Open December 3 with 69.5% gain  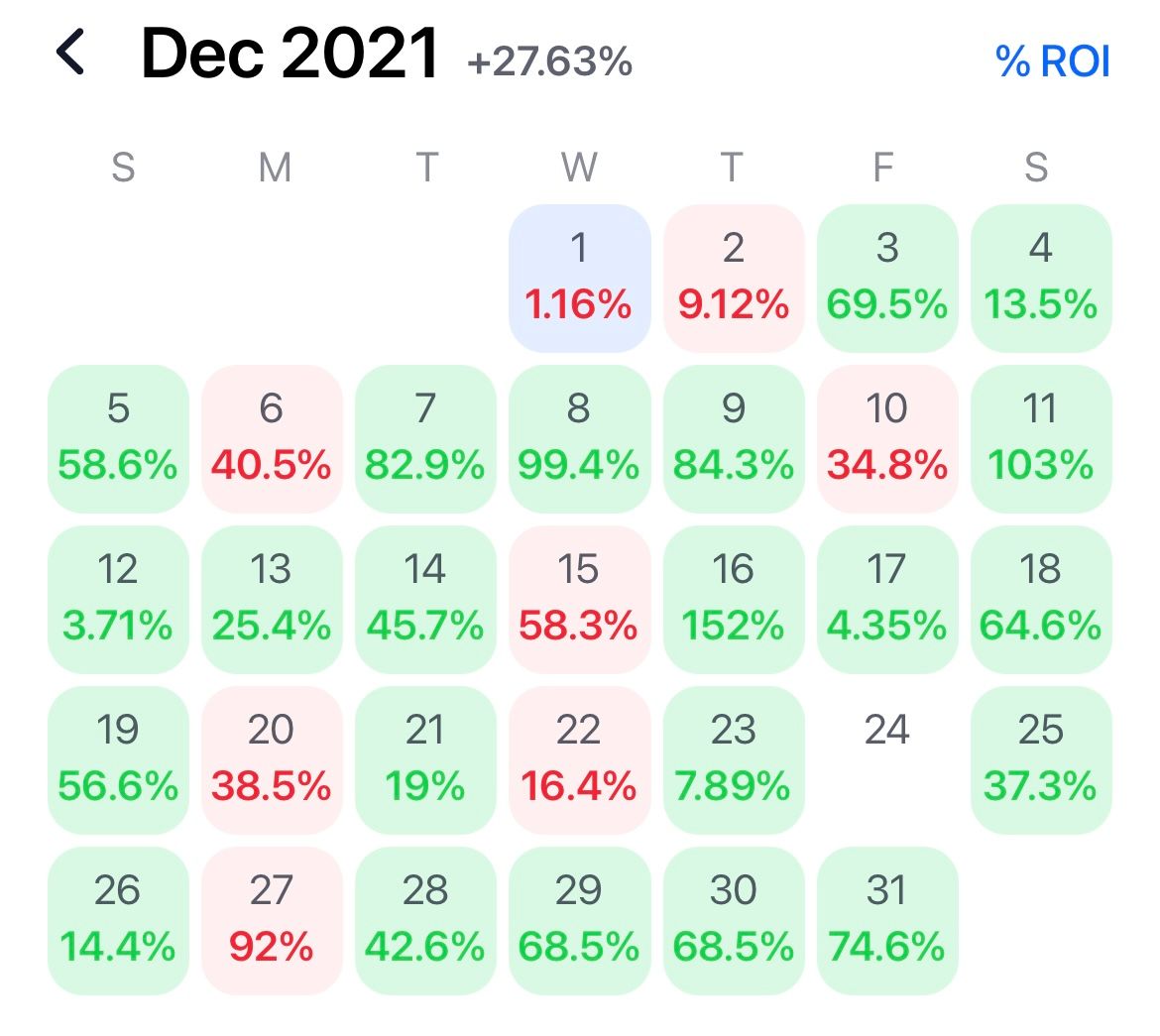(x=887, y=279)
